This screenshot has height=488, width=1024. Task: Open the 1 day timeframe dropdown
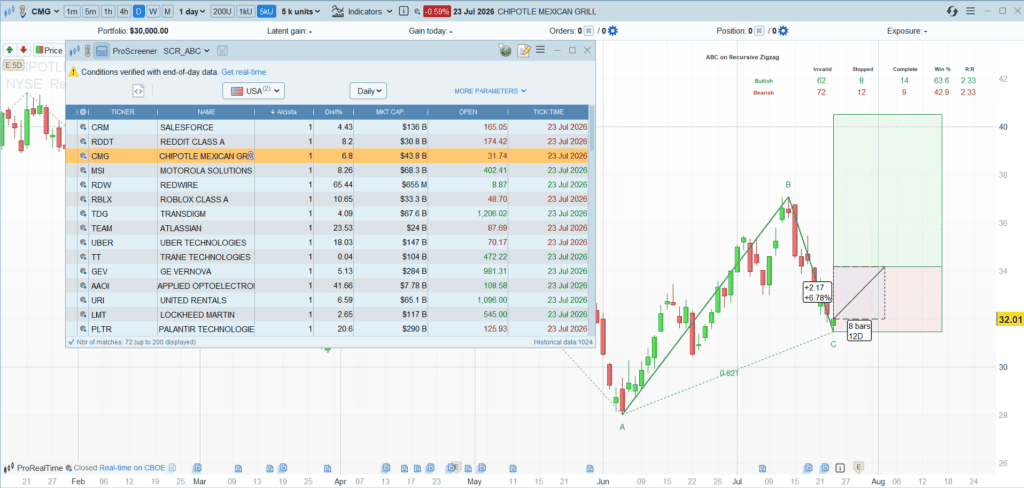[192, 12]
